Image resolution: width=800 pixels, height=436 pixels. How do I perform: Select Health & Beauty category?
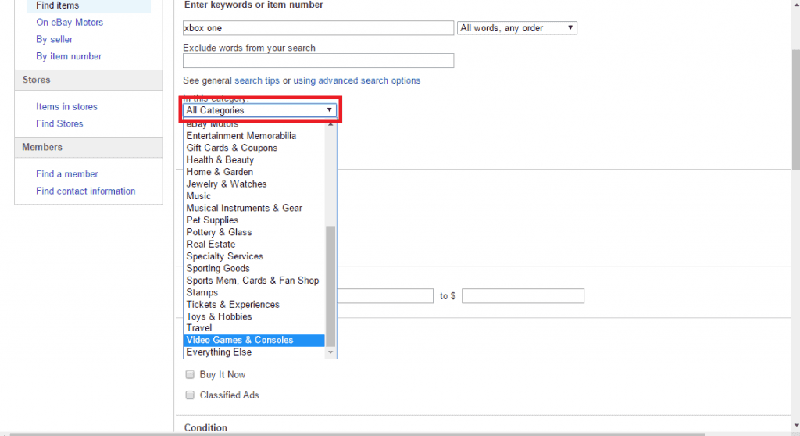coord(254,160)
